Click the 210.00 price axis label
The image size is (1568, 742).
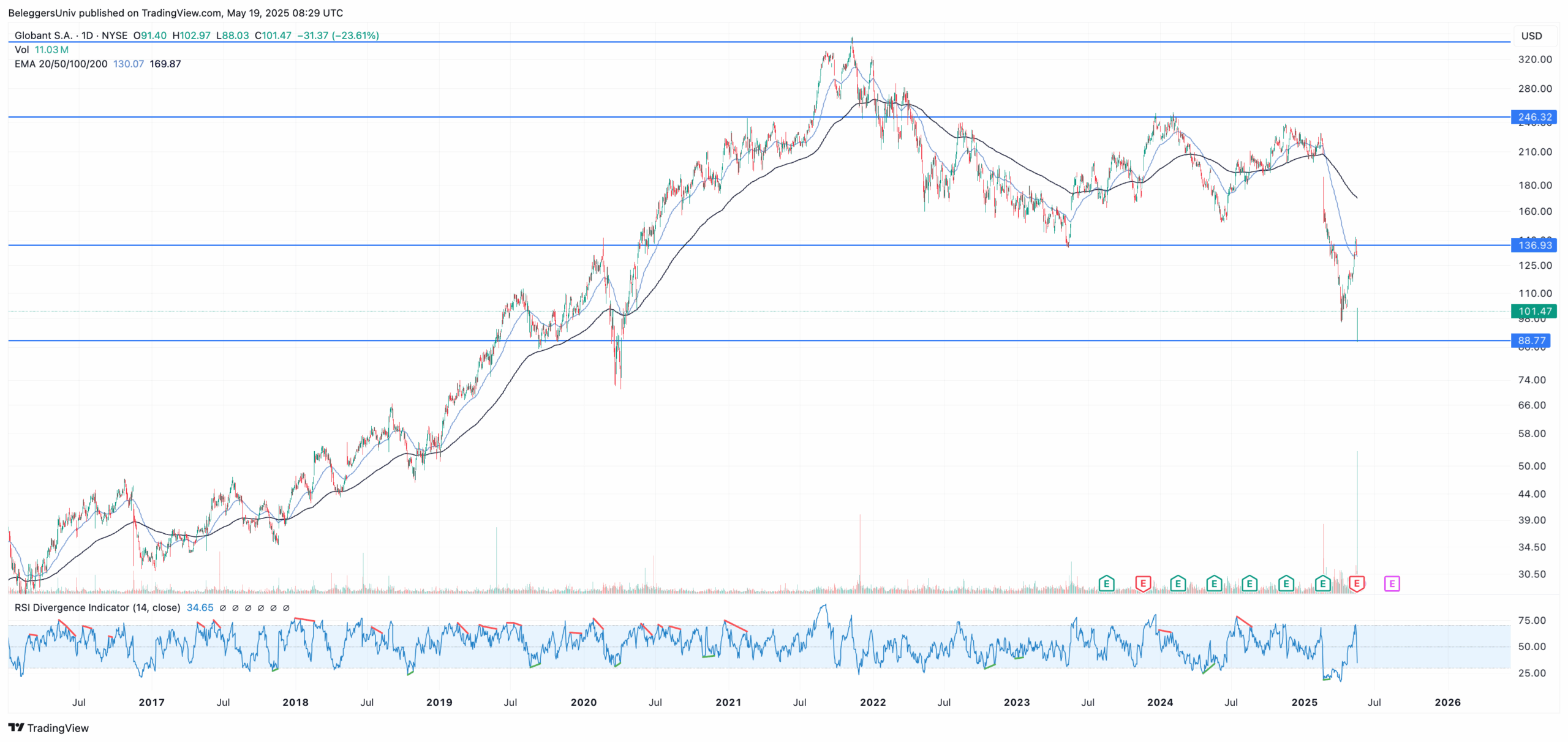(1535, 152)
